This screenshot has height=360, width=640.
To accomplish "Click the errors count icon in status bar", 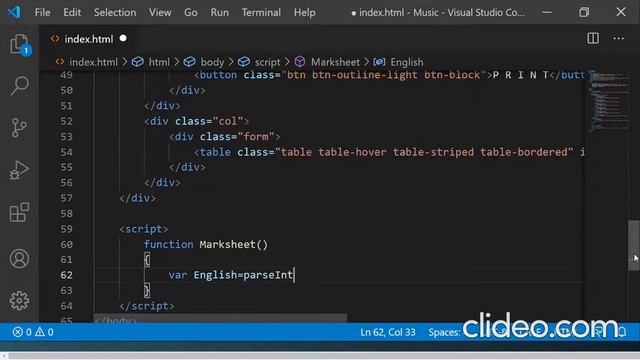I will (22, 332).
